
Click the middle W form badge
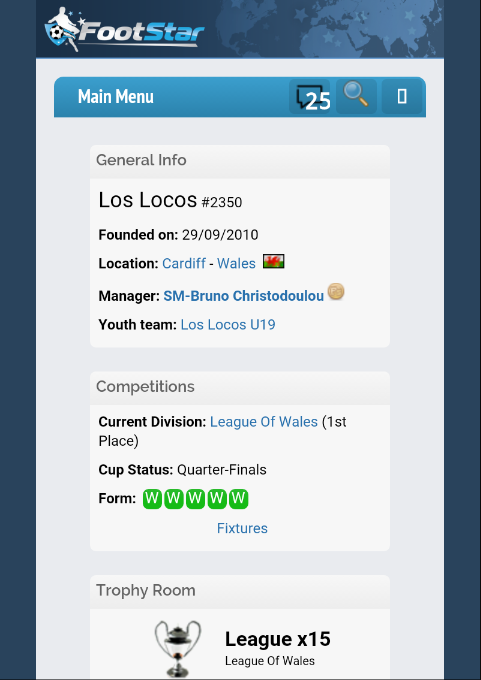pos(195,499)
